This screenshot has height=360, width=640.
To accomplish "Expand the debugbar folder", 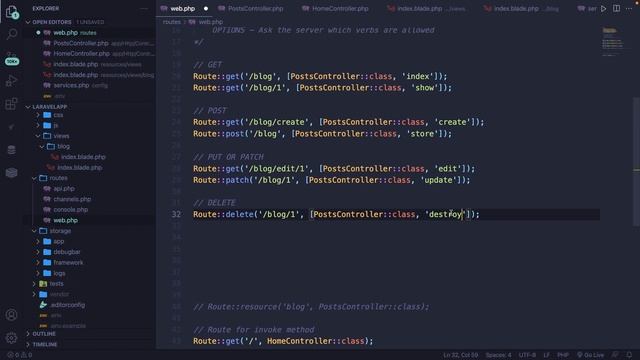I will (67, 252).
